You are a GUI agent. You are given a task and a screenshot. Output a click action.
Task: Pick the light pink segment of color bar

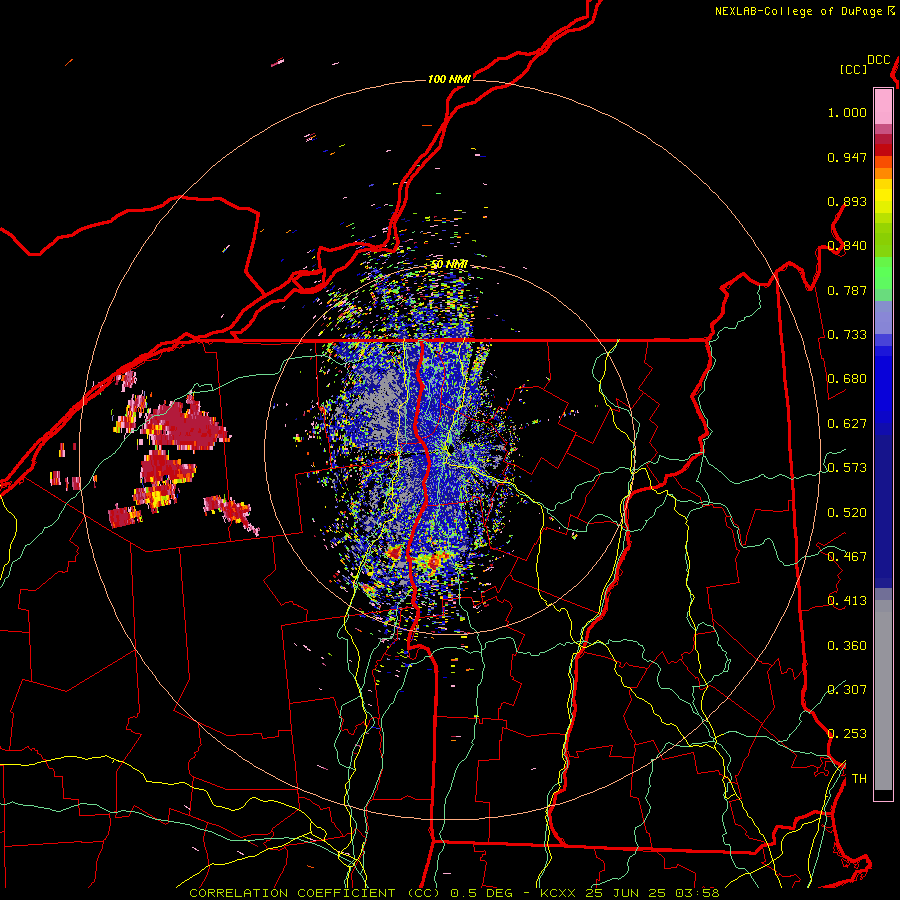pyautogui.click(x=883, y=107)
